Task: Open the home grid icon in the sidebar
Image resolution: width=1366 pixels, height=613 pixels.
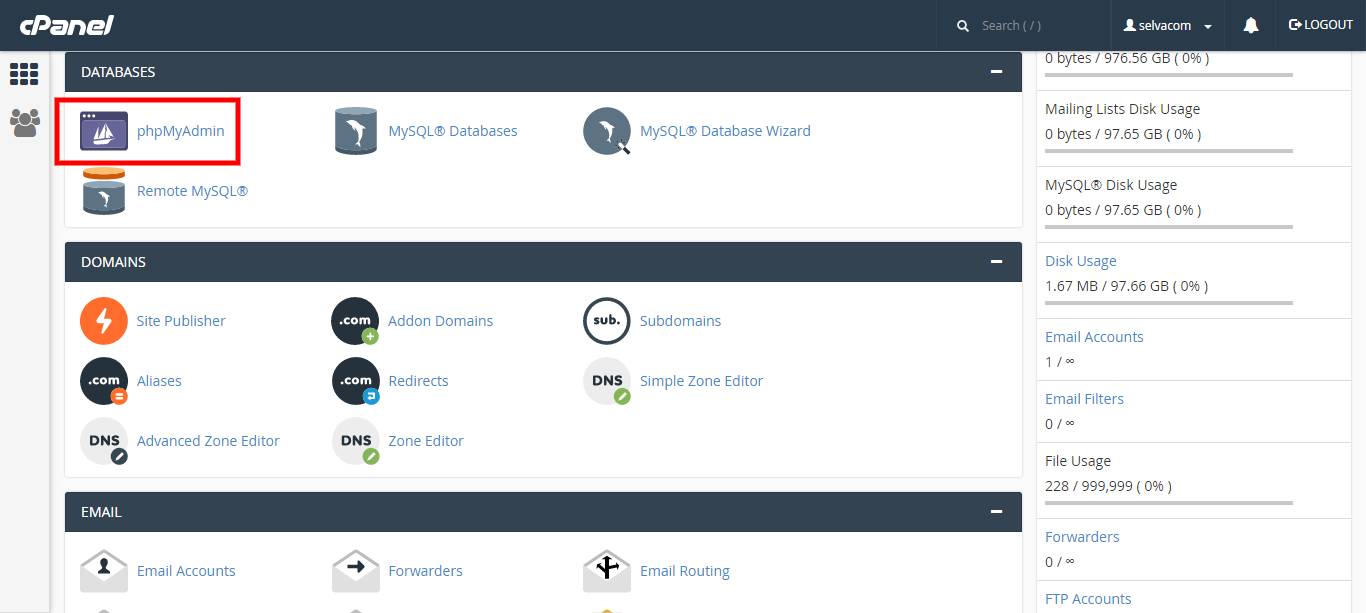Action: [x=24, y=74]
